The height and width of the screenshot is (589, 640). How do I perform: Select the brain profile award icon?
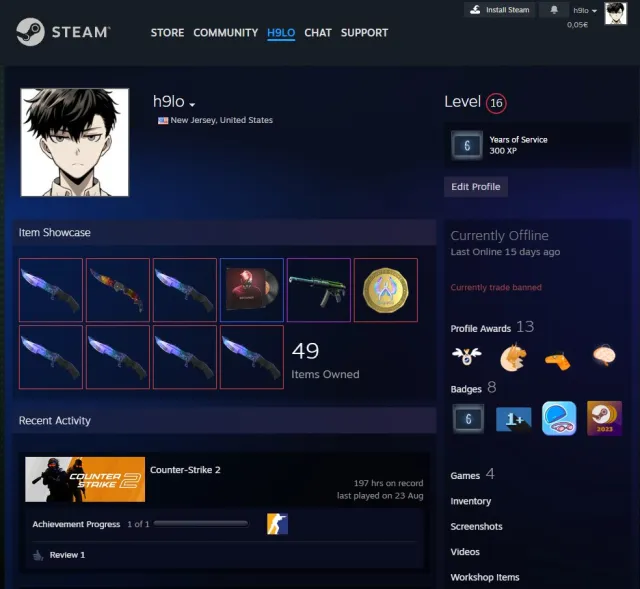[x=604, y=355]
